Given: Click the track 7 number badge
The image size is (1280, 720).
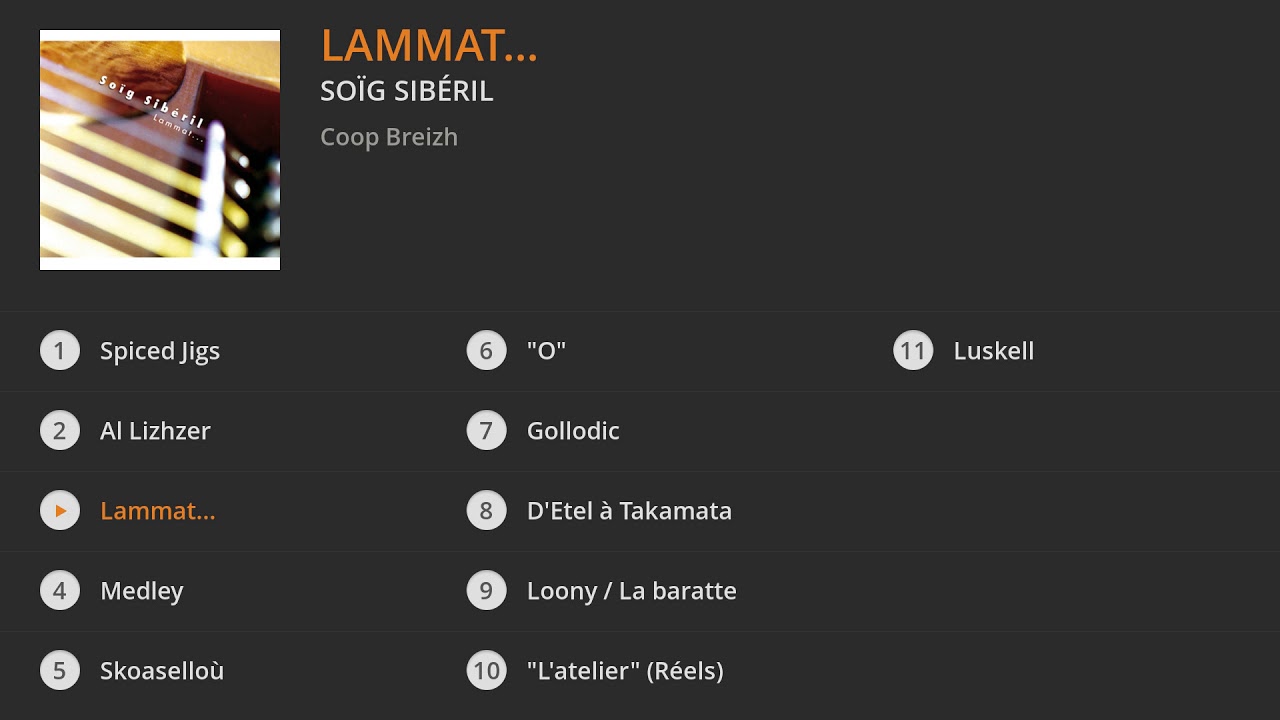Looking at the screenshot, I should coord(486,431).
